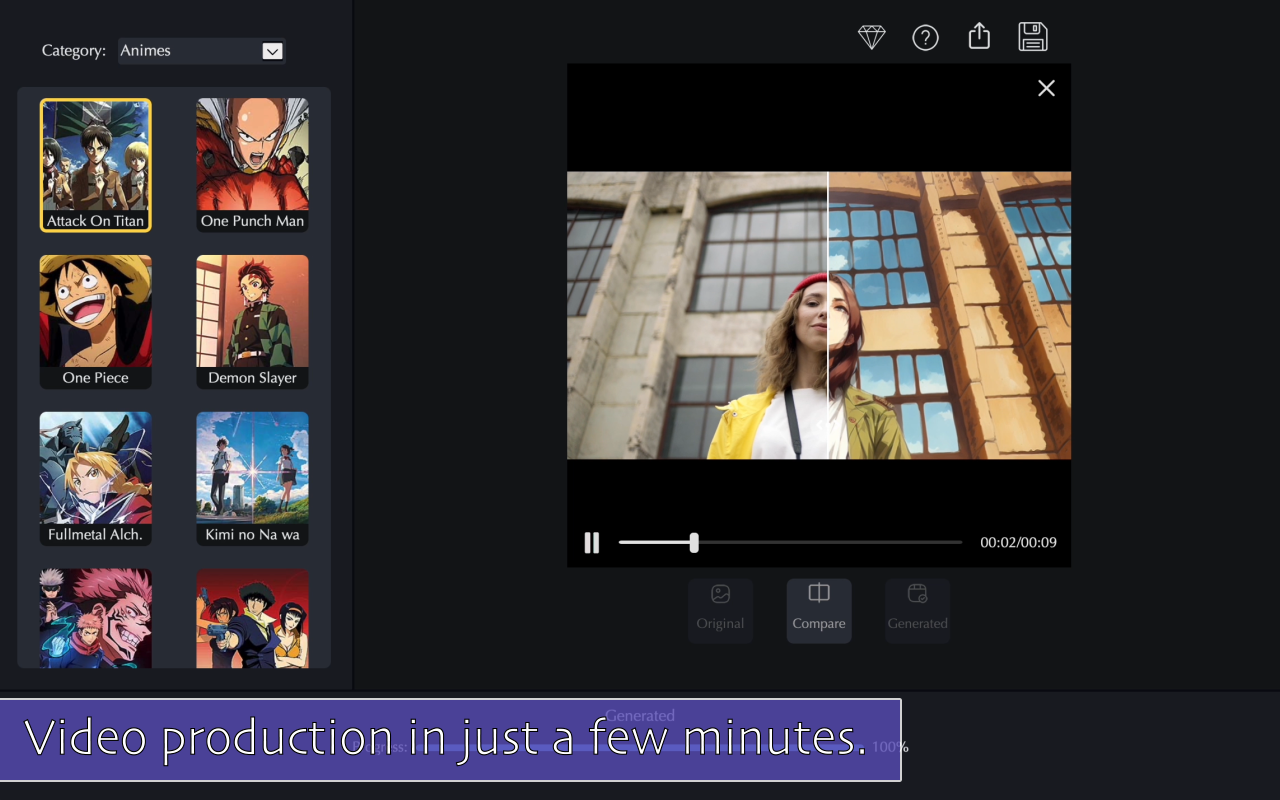Open the Category dropdown showing Animes
The image size is (1280, 800).
(x=202, y=51)
